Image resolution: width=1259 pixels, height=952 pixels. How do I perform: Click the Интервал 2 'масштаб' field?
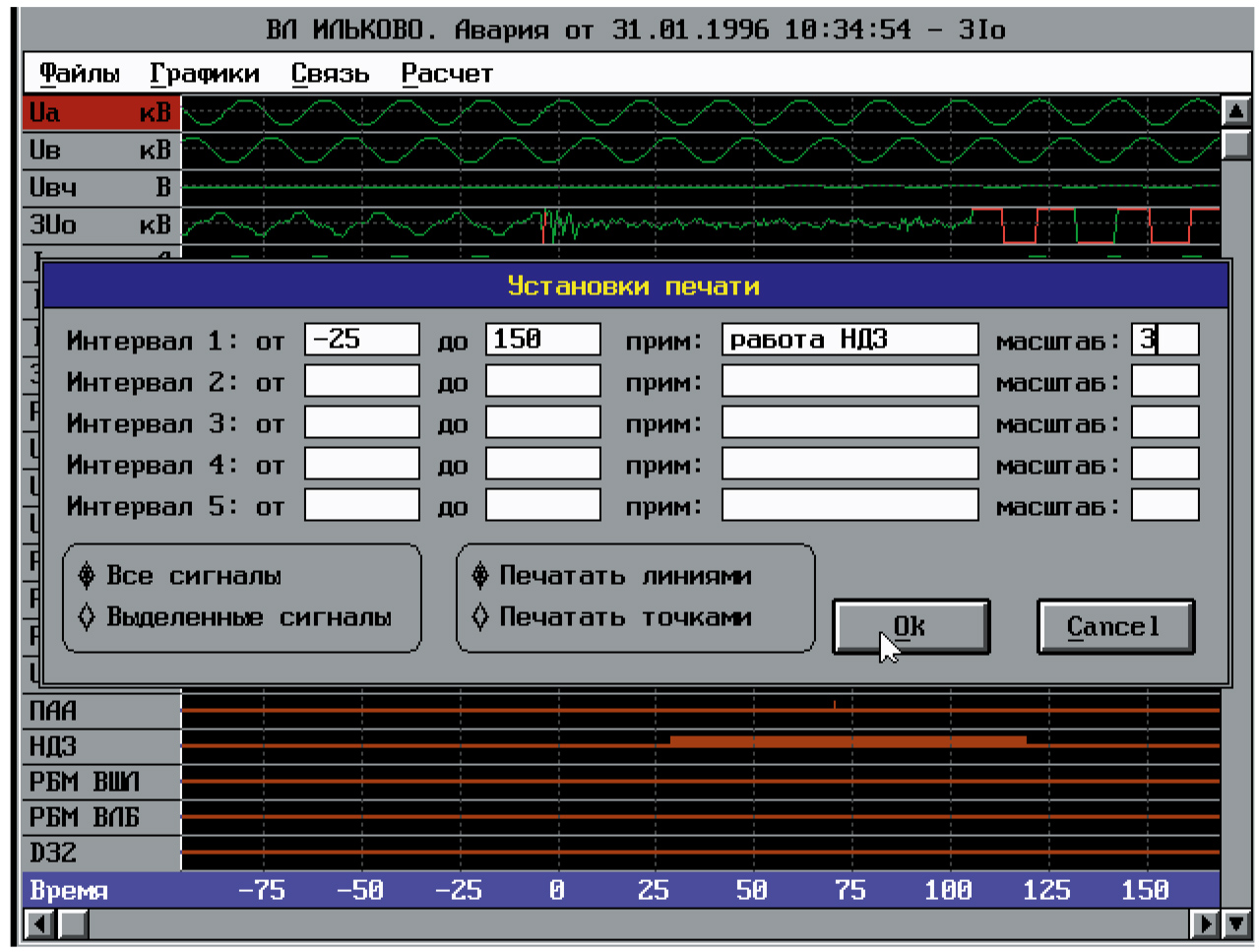(1165, 381)
